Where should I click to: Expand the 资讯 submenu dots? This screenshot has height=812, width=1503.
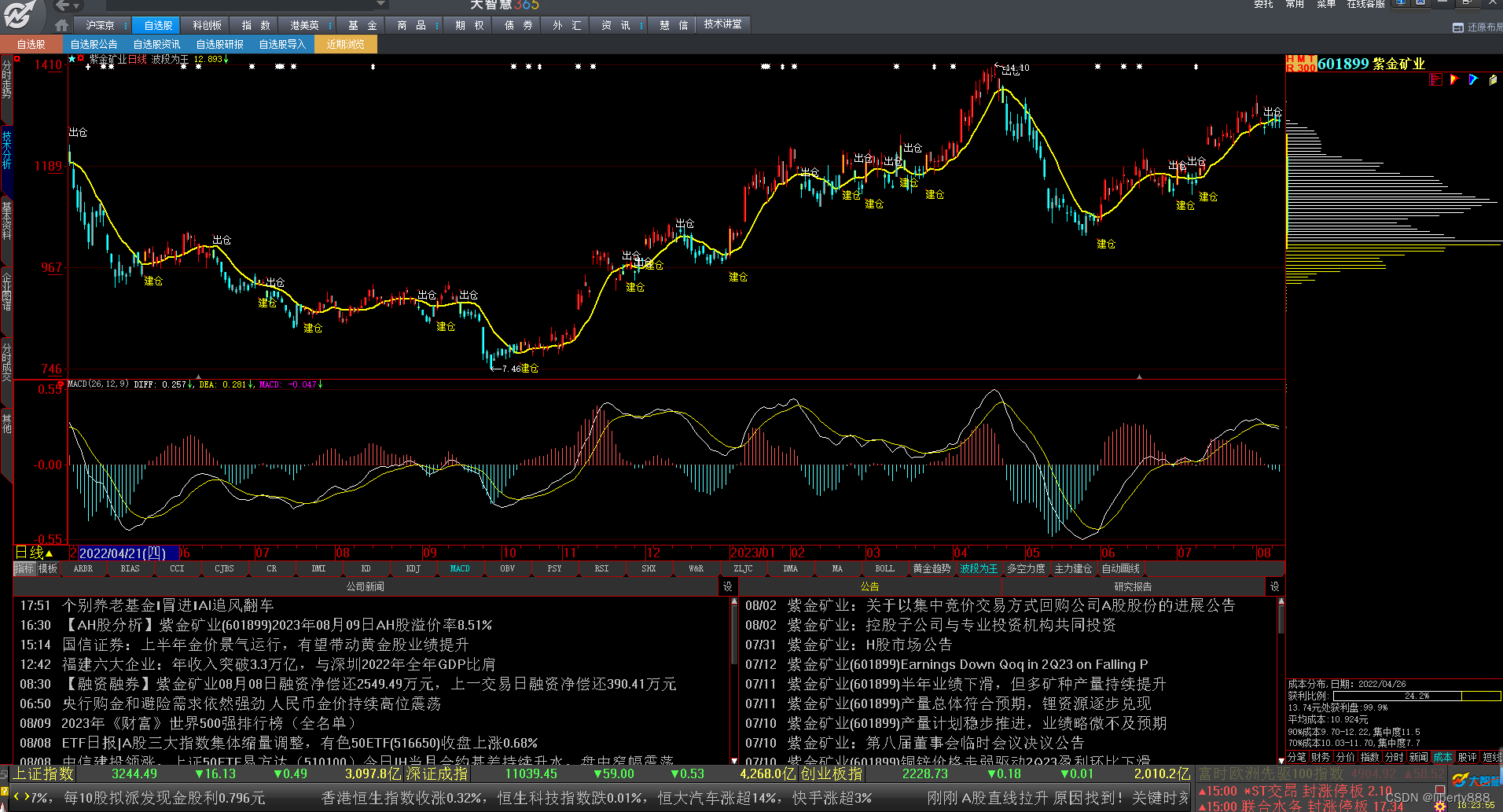click(x=642, y=25)
